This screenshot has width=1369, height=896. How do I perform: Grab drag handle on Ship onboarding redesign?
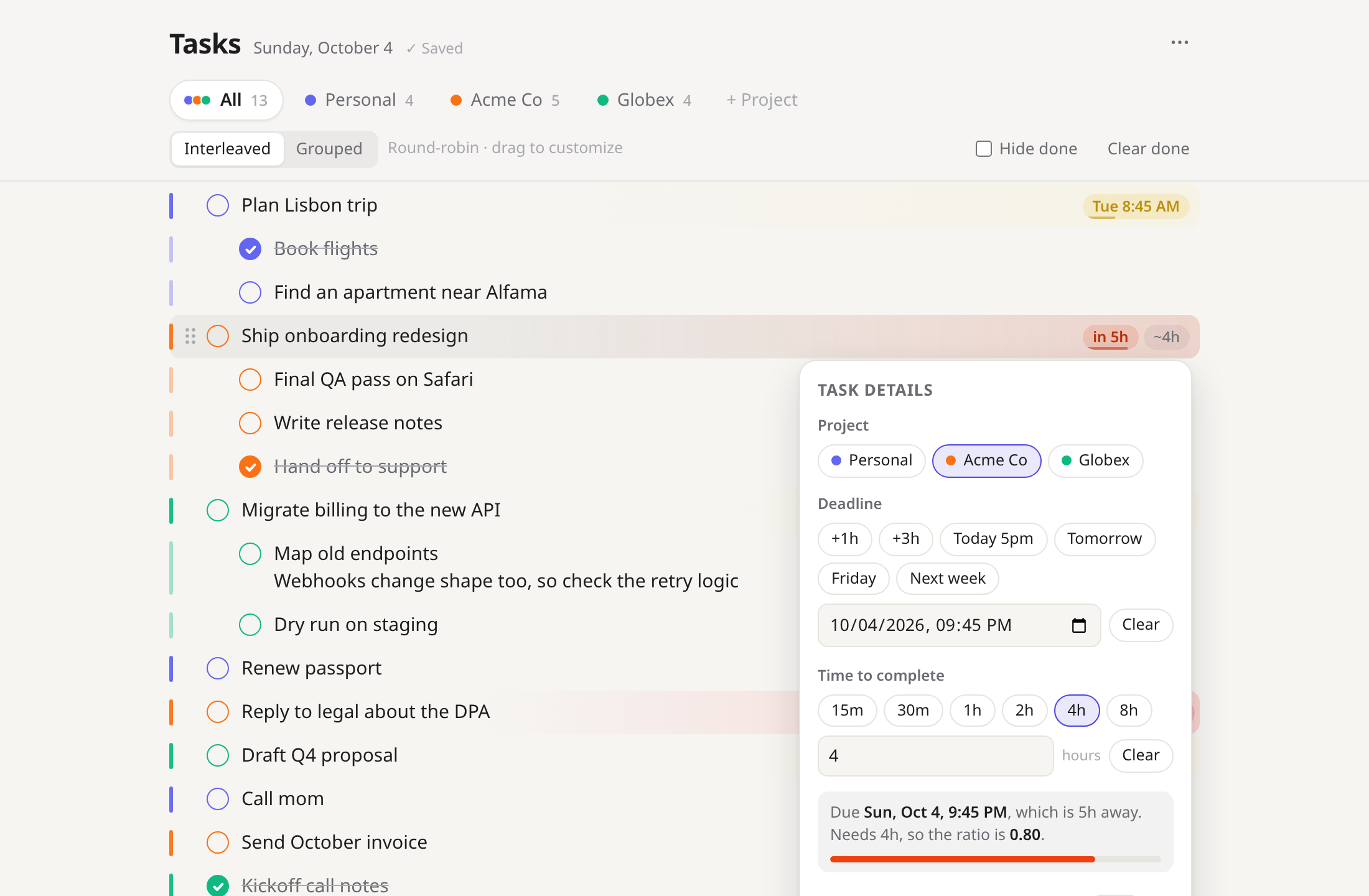click(x=190, y=336)
